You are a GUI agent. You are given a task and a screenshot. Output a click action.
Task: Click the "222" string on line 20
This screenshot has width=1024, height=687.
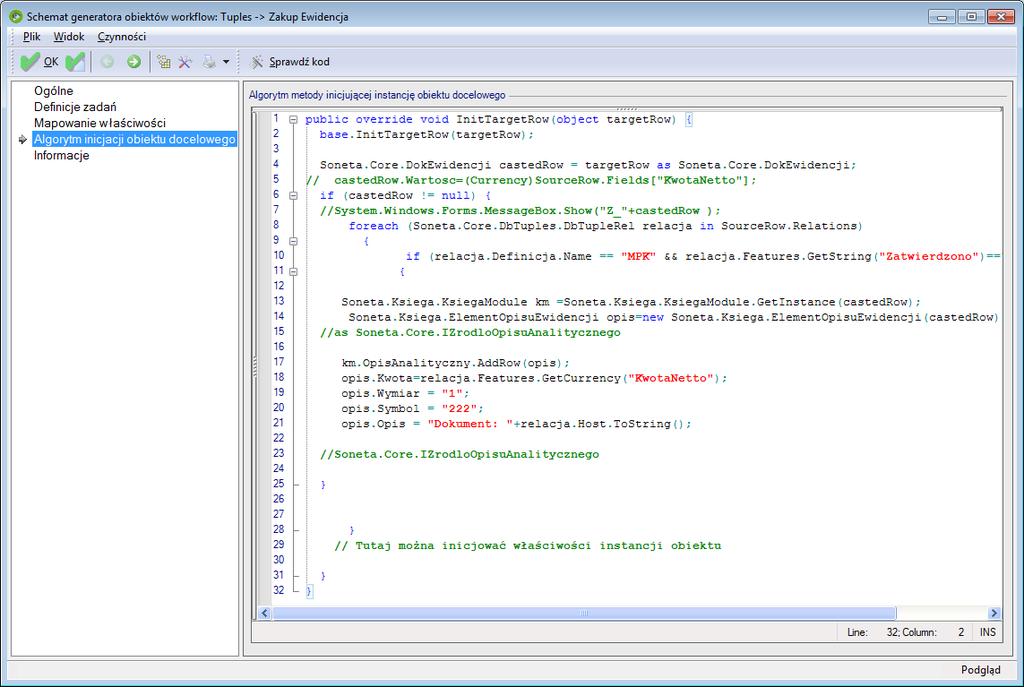(x=459, y=409)
